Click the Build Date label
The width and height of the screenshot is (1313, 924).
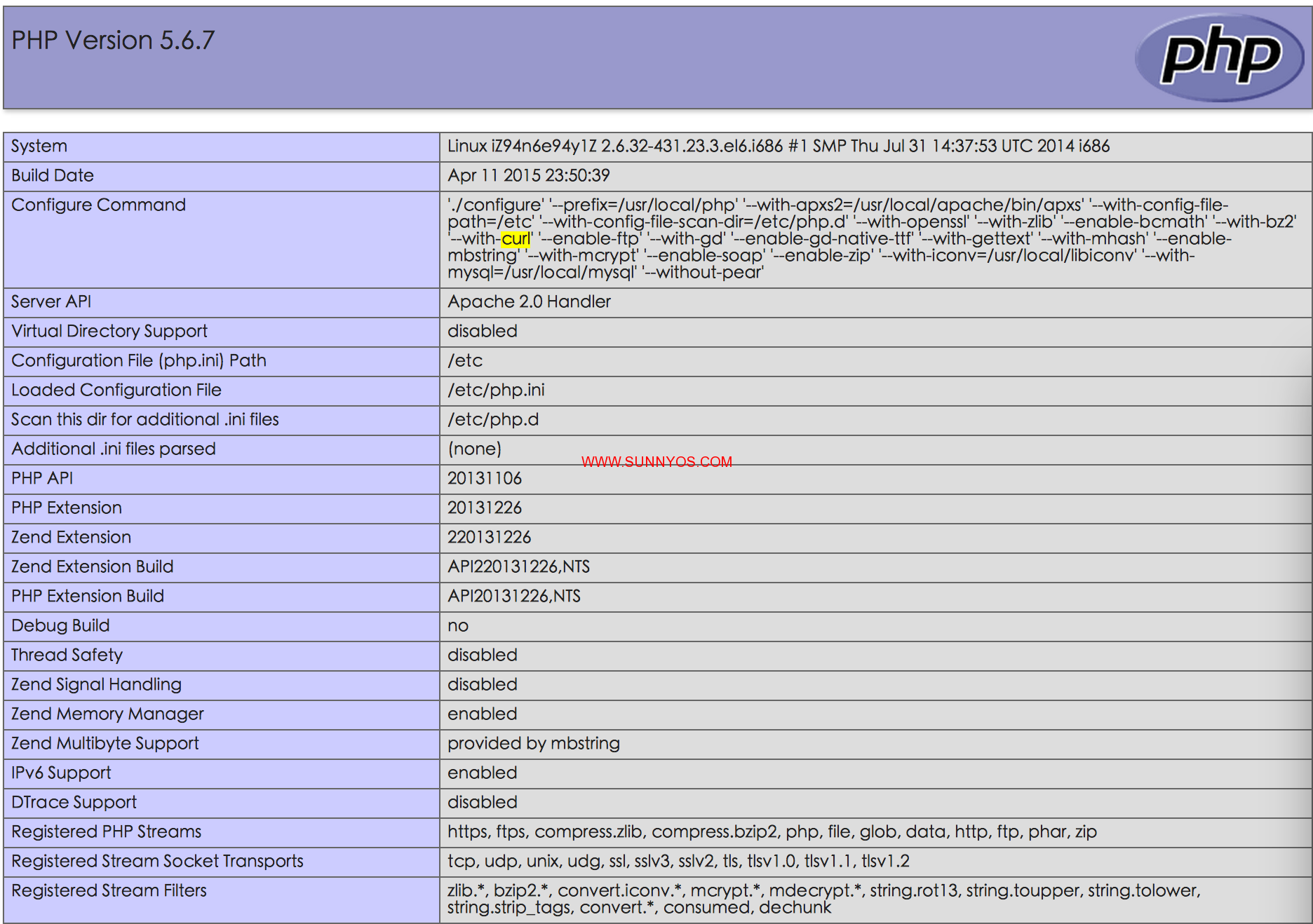(x=53, y=176)
